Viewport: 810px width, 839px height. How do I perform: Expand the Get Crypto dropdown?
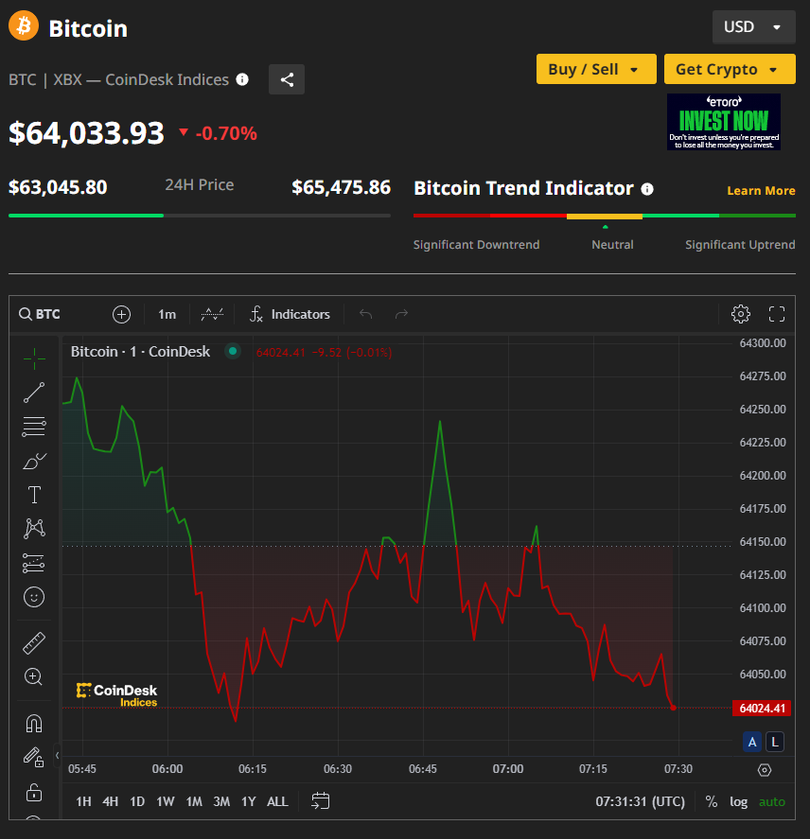point(729,69)
